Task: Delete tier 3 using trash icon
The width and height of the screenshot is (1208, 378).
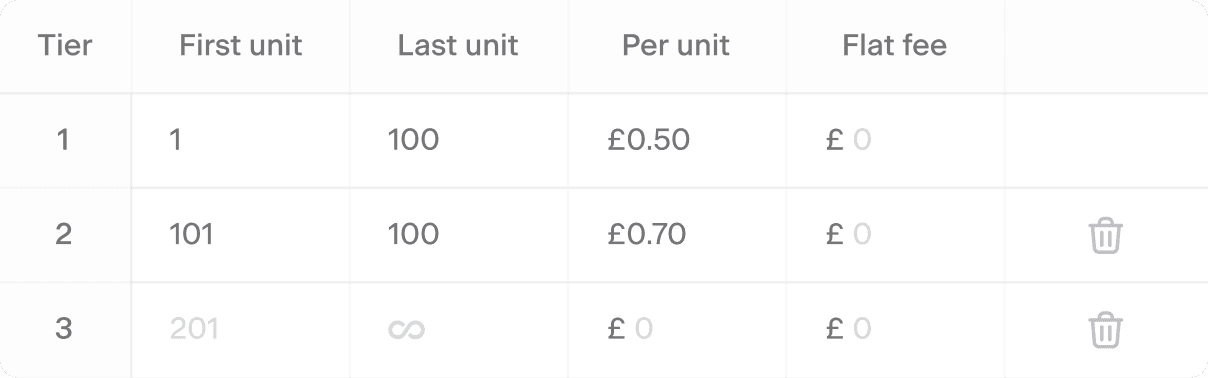Action: (x=1105, y=329)
